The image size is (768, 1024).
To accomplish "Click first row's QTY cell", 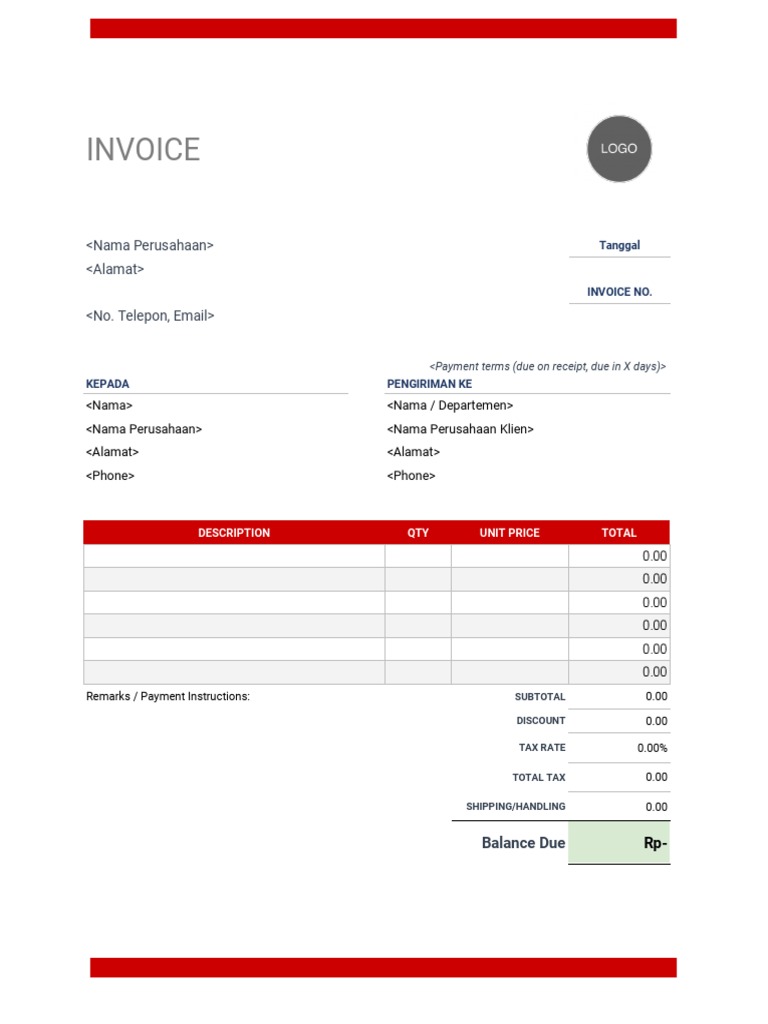I will click(418, 556).
